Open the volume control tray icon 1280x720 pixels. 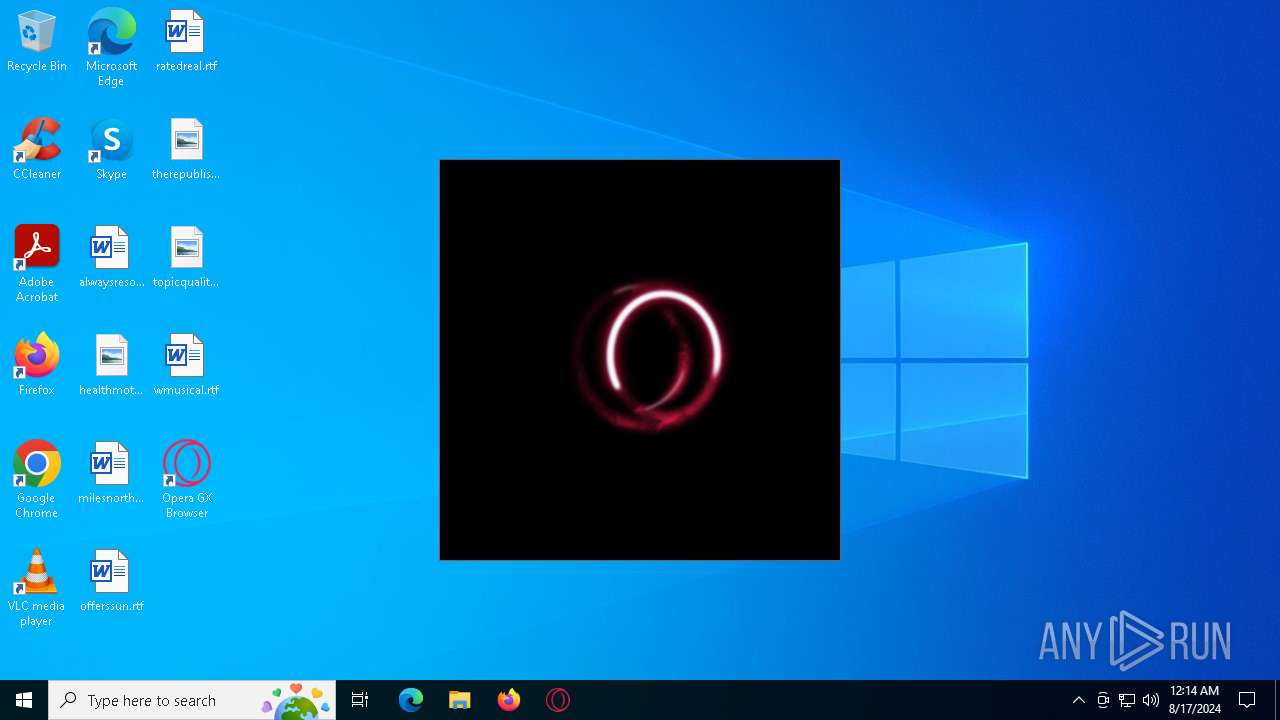[1151, 700]
